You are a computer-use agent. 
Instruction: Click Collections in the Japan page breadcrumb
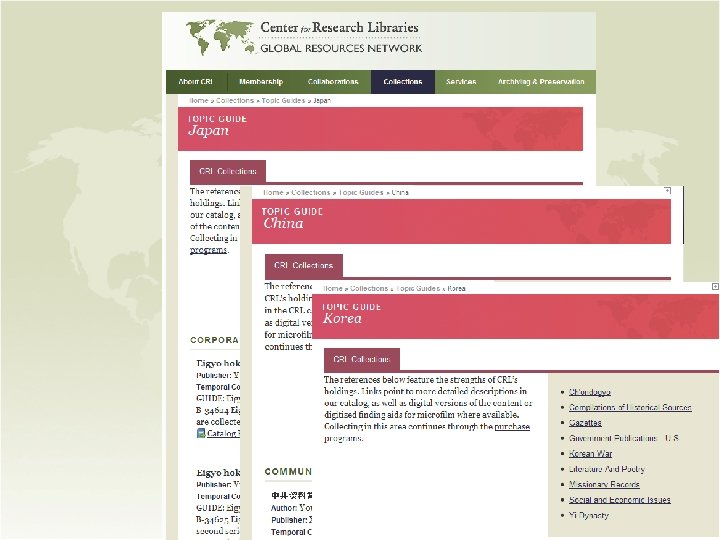point(235,100)
